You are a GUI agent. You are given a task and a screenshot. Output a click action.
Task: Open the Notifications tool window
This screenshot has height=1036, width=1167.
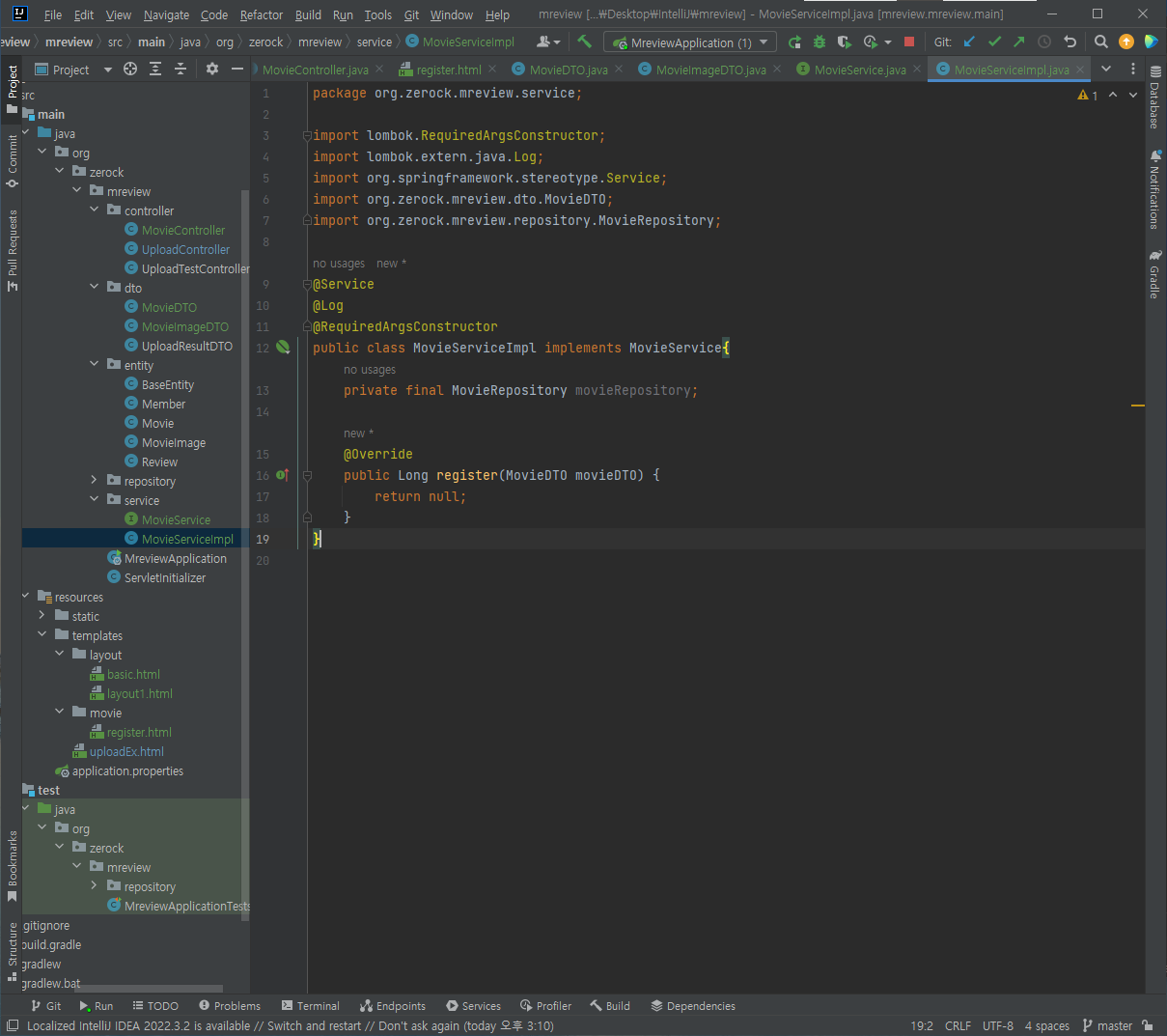click(1154, 189)
